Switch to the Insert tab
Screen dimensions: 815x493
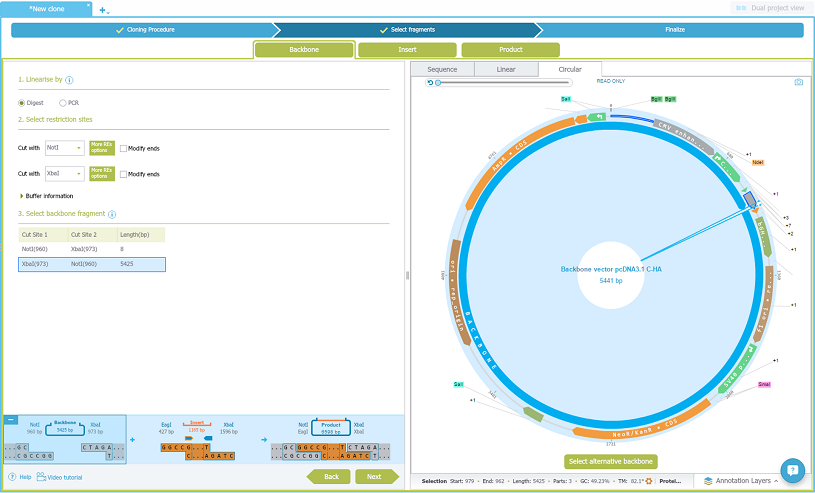click(407, 49)
